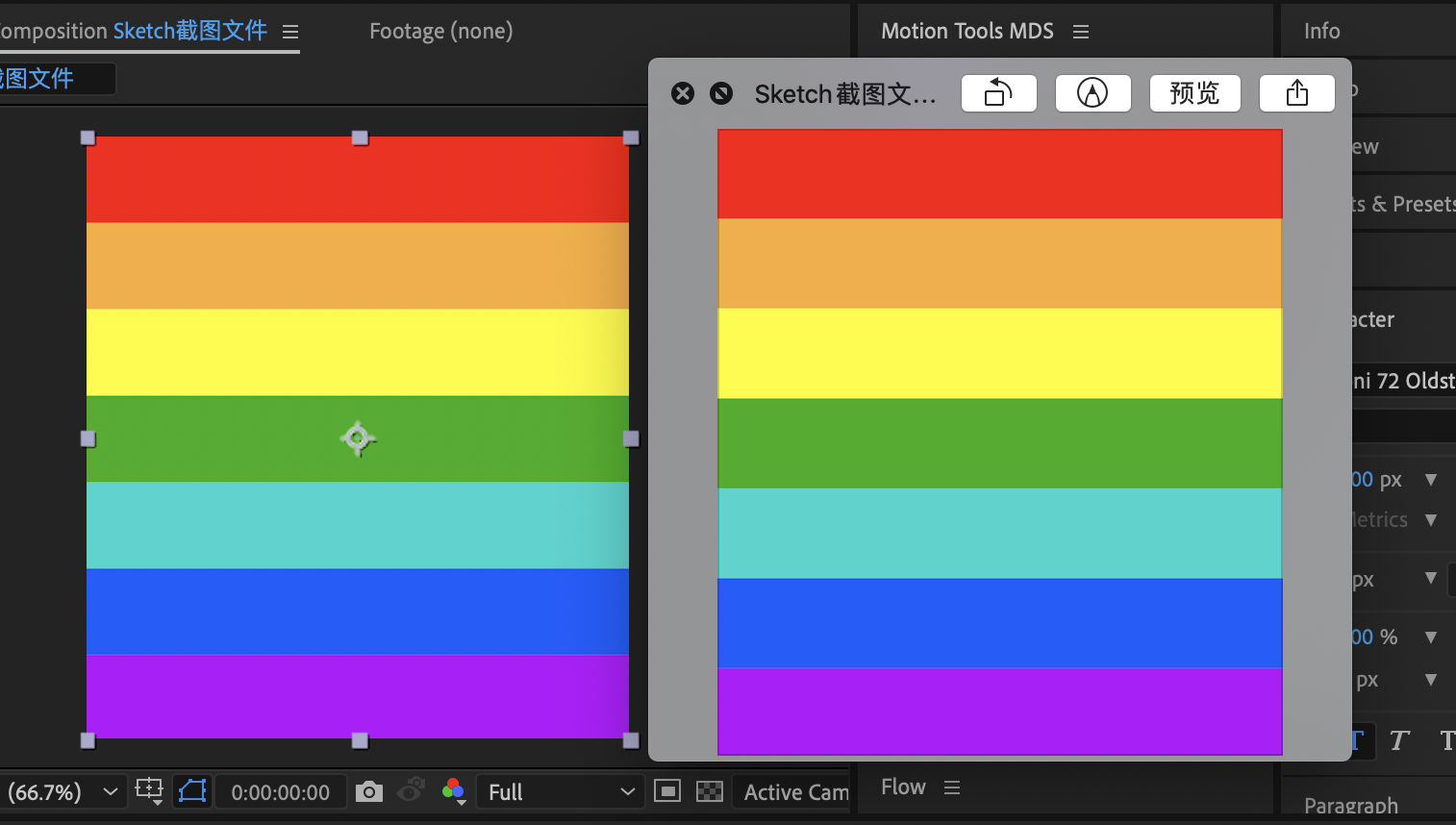Click the Markup pen icon

point(1092,93)
